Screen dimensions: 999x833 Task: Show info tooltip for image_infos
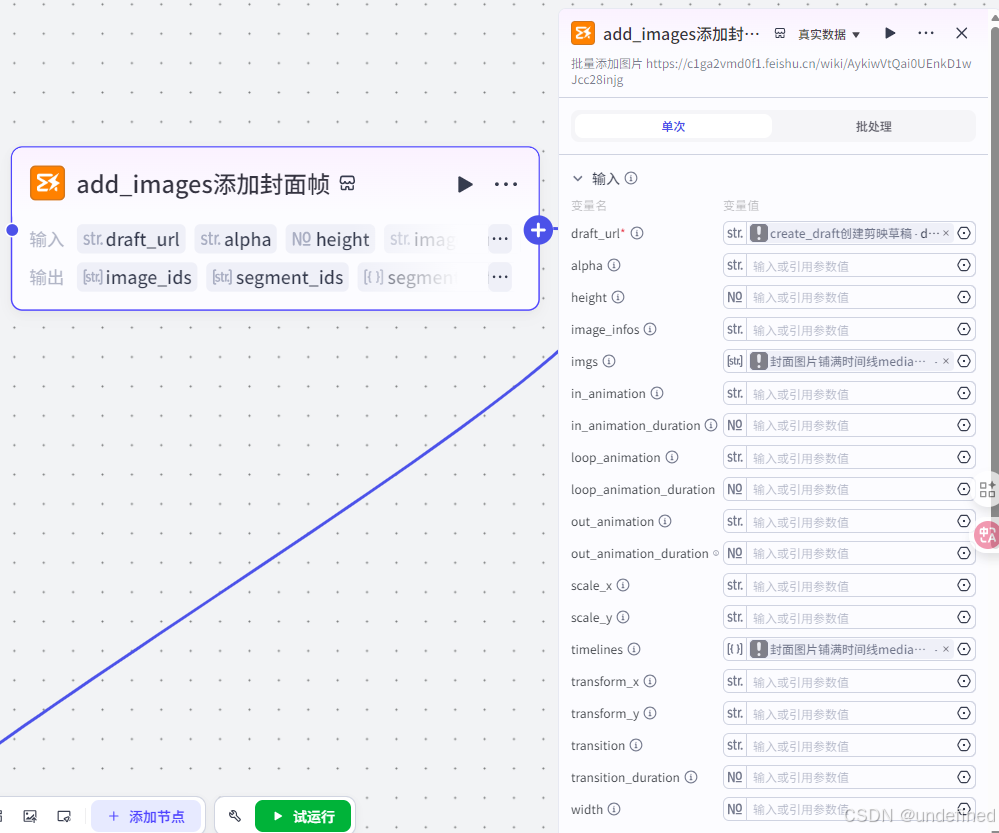coord(650,329)
